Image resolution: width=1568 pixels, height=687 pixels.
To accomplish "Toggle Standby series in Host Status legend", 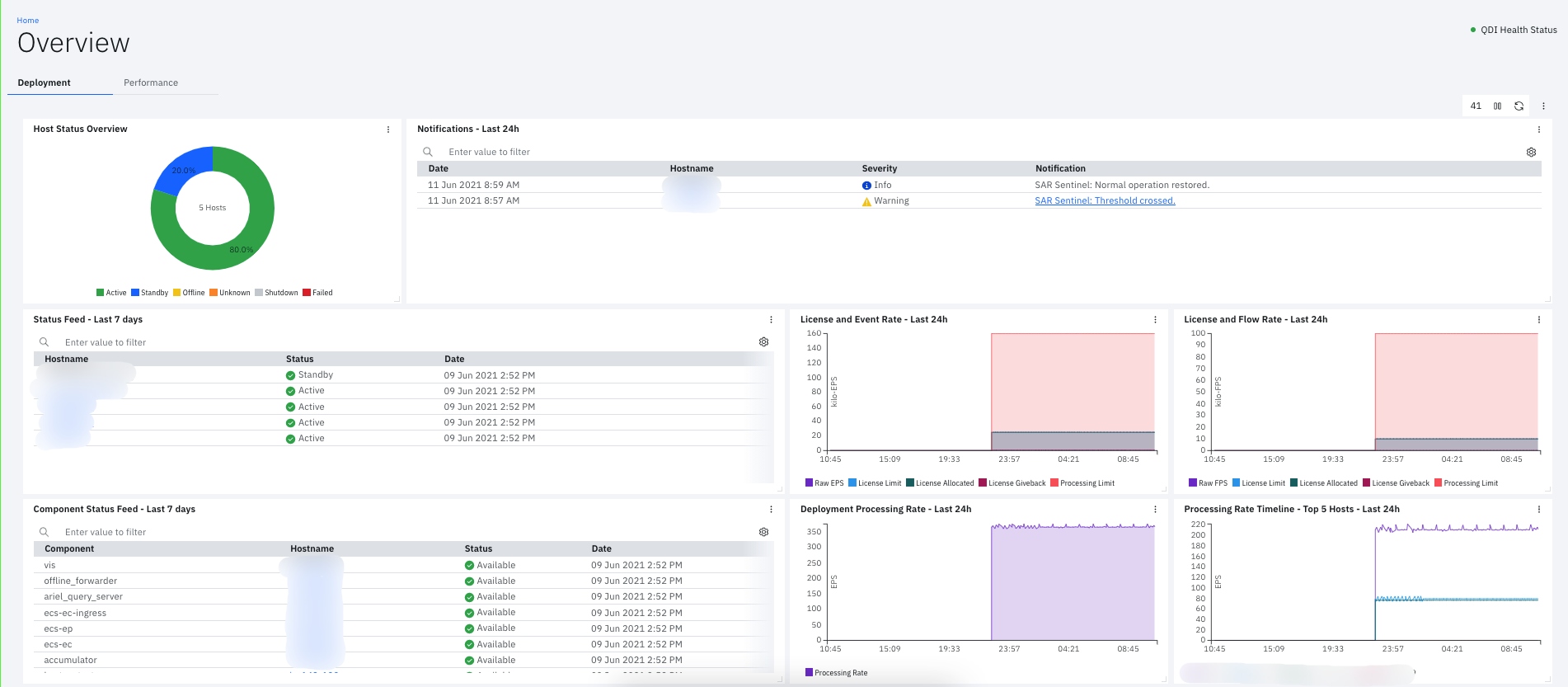I will click(149, 293).
